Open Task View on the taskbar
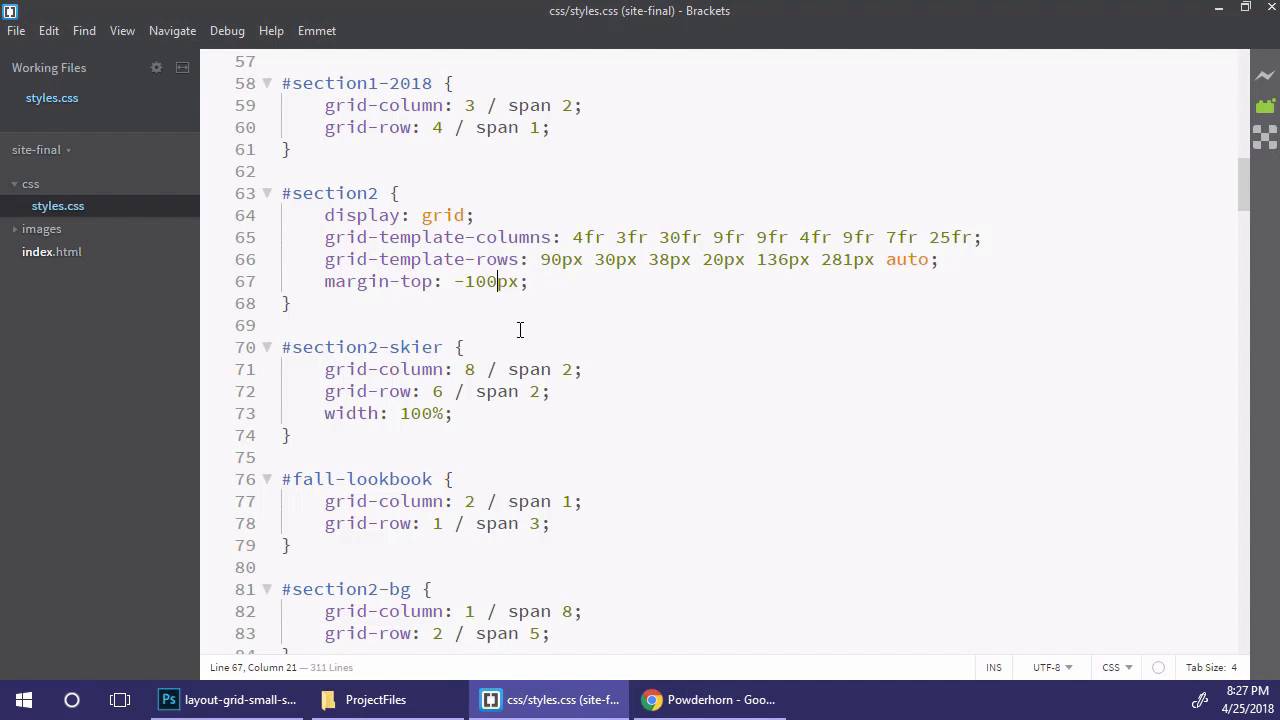1280x720 pixels. coord(120,700)
